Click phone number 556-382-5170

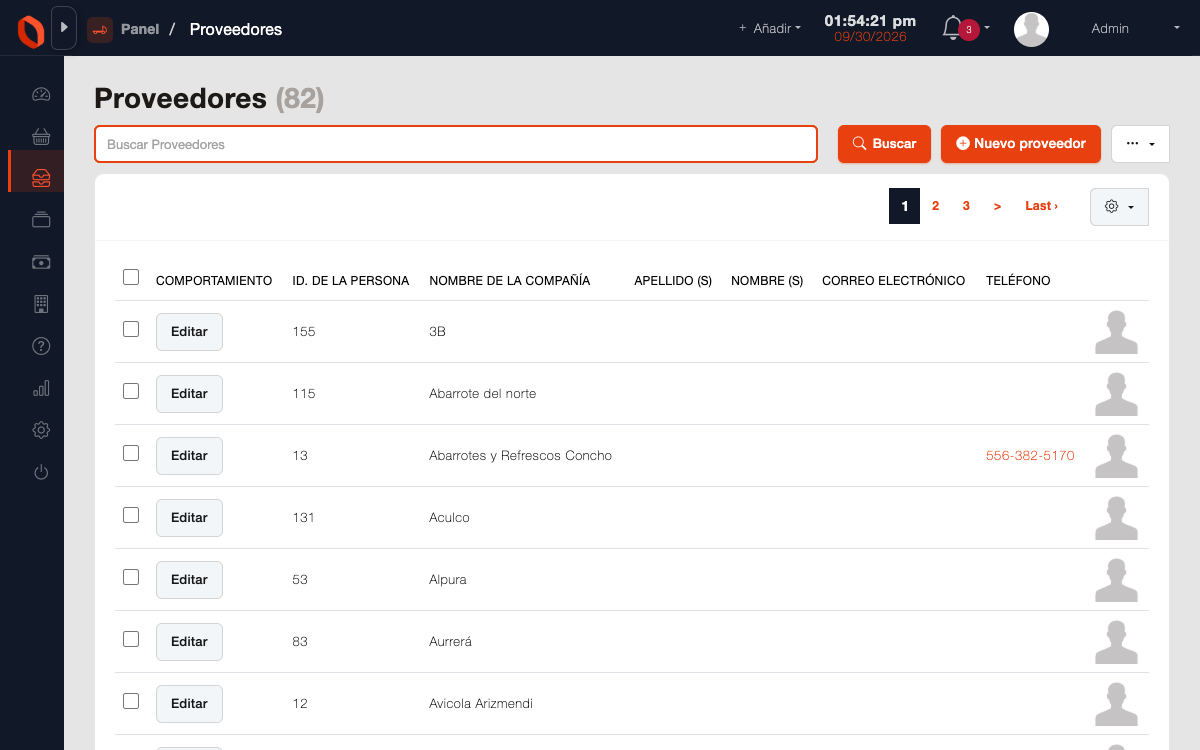(x=1030, y=456)
